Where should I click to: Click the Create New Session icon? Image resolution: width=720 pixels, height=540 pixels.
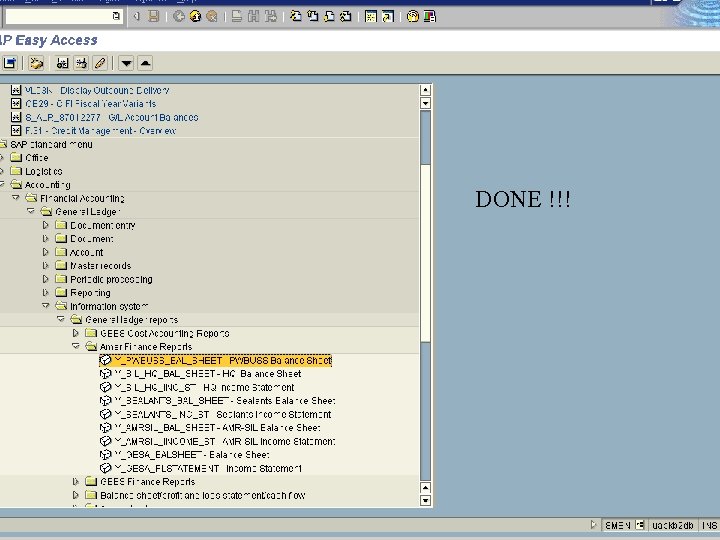click(371, 17)
